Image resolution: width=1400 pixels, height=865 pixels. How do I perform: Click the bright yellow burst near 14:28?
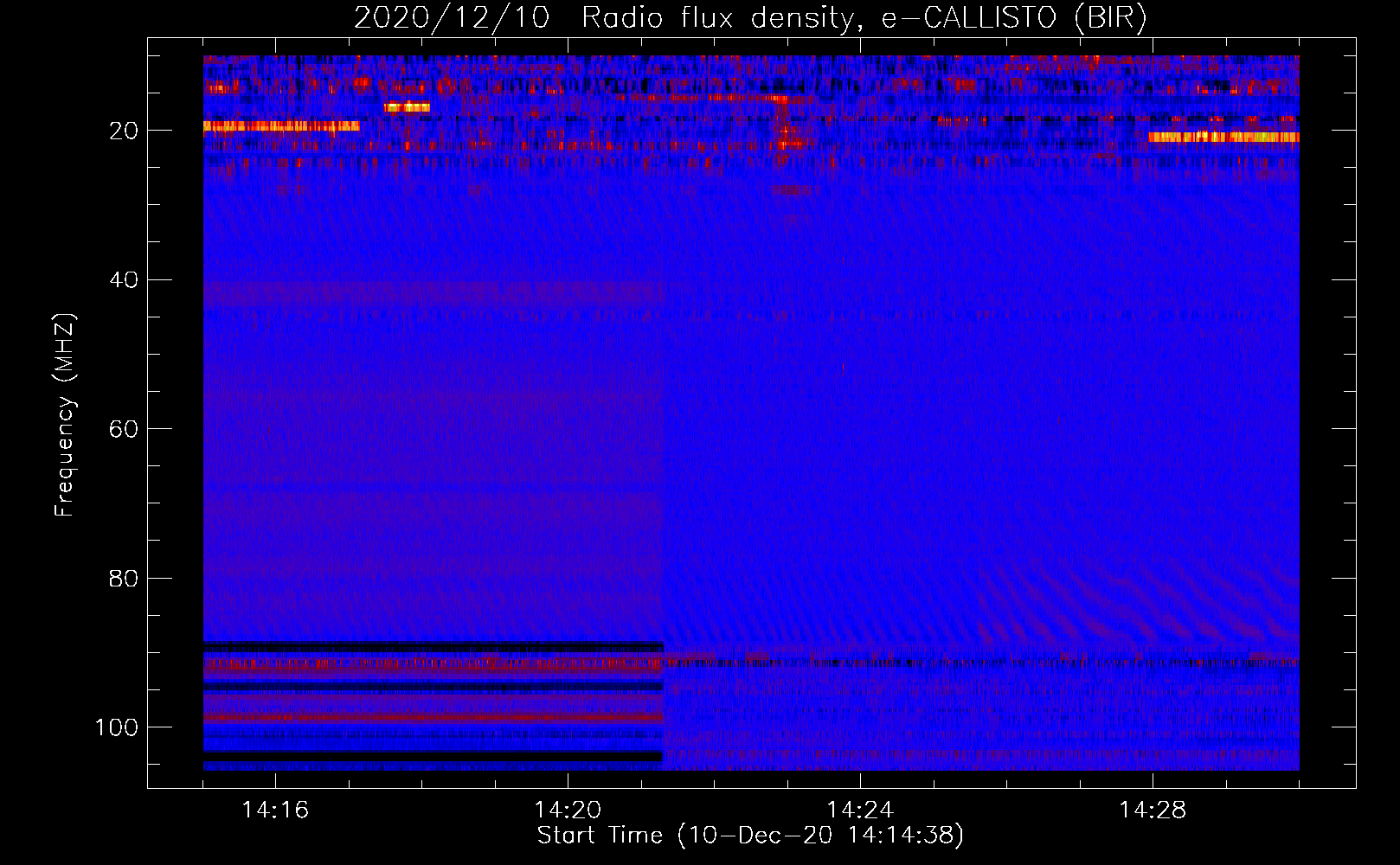(x=1223, y=137)
